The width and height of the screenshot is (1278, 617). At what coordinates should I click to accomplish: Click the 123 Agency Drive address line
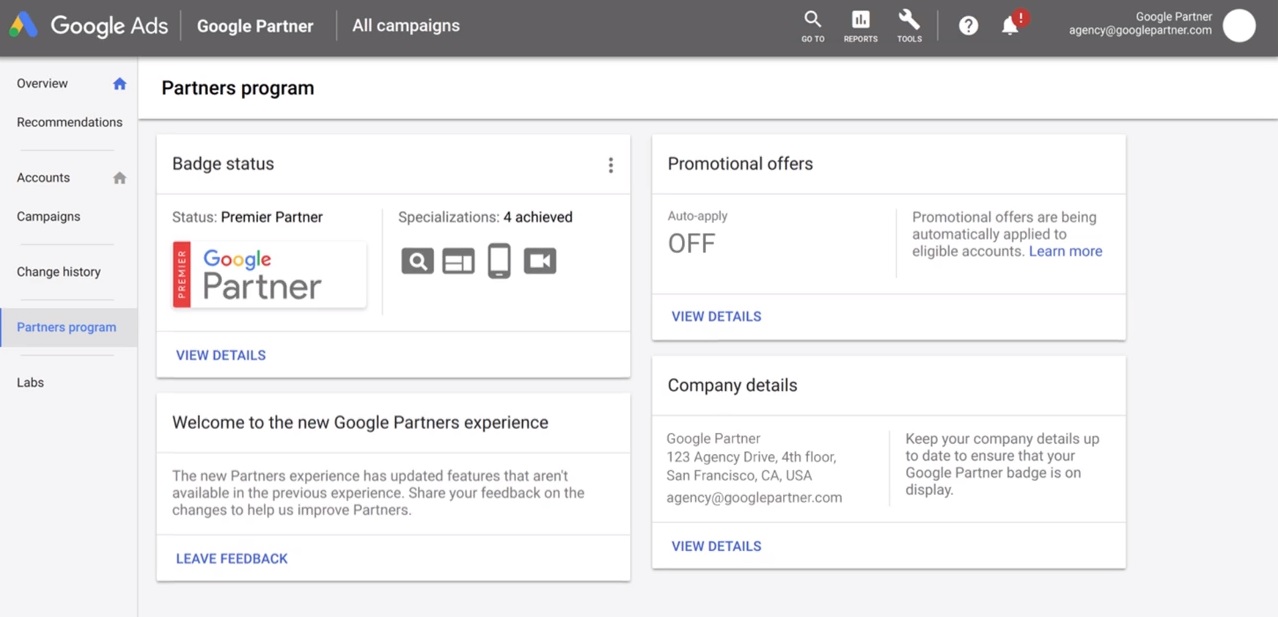pos(751,457)
